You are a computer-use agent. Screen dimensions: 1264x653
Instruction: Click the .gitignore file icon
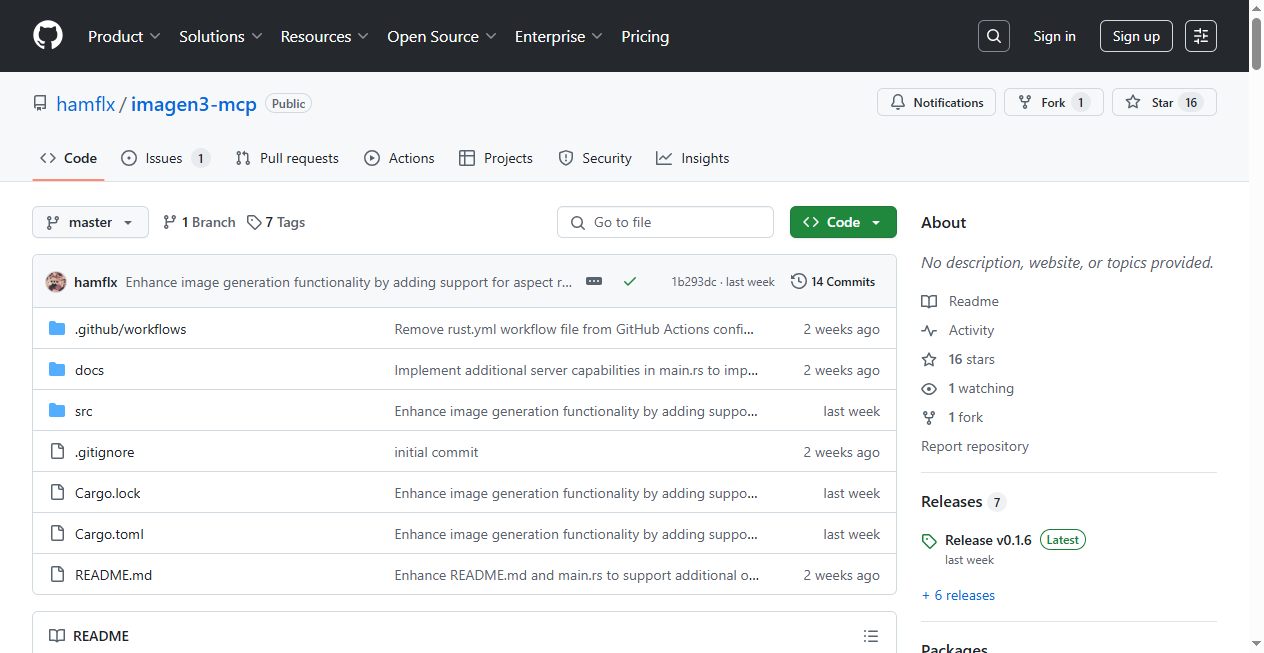57,452
